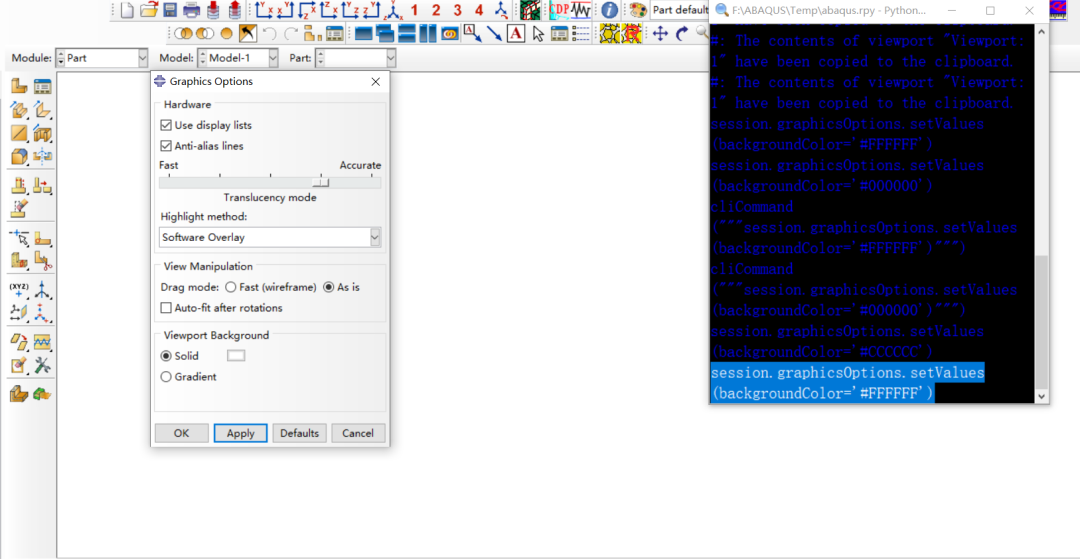Apply custom view number 3
Viewport: 1080px width, 559px height.
pos(457,10)
